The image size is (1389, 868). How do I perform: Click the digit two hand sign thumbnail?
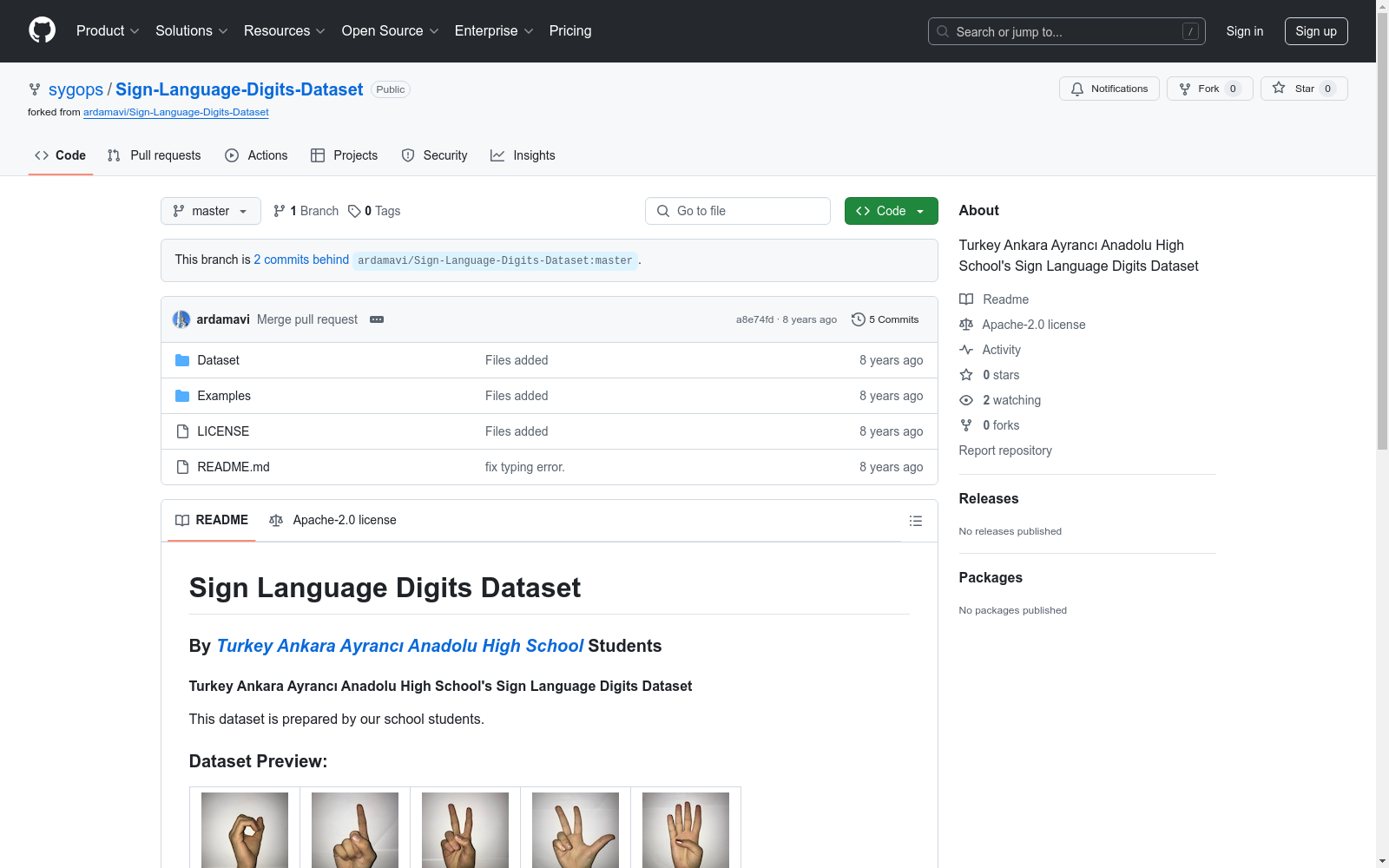pyautogui.click(x=465, y=830)
